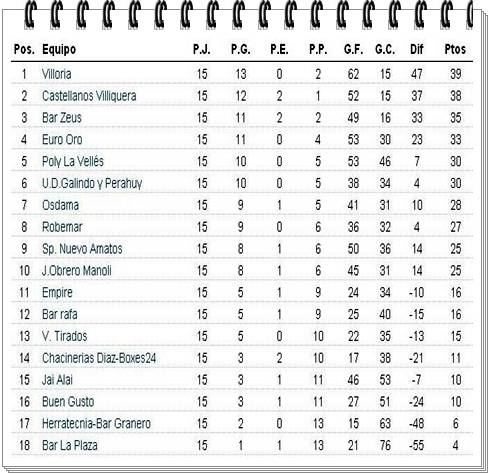Click U.D.Galindo y Perahuy team name

point(92,183)
